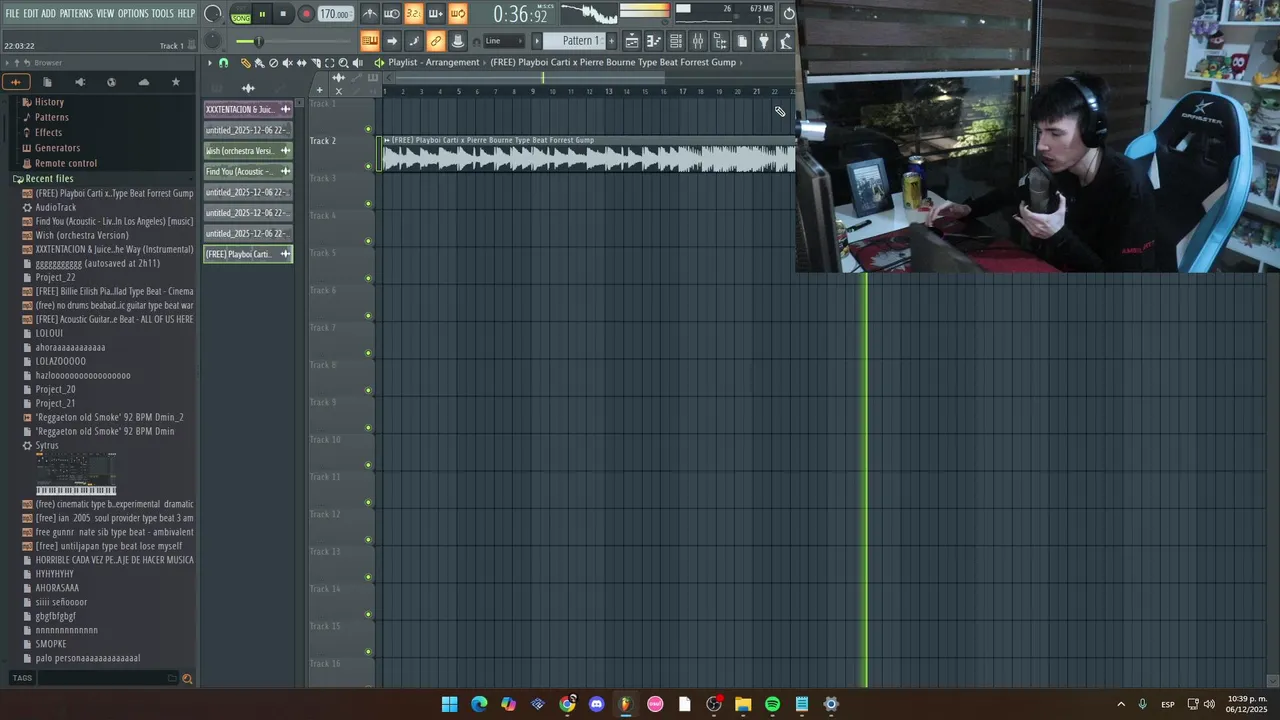Expand the Patterns item in Browser
The width and height of the screenshot is (1280, 720).
(x=51, y=117)
